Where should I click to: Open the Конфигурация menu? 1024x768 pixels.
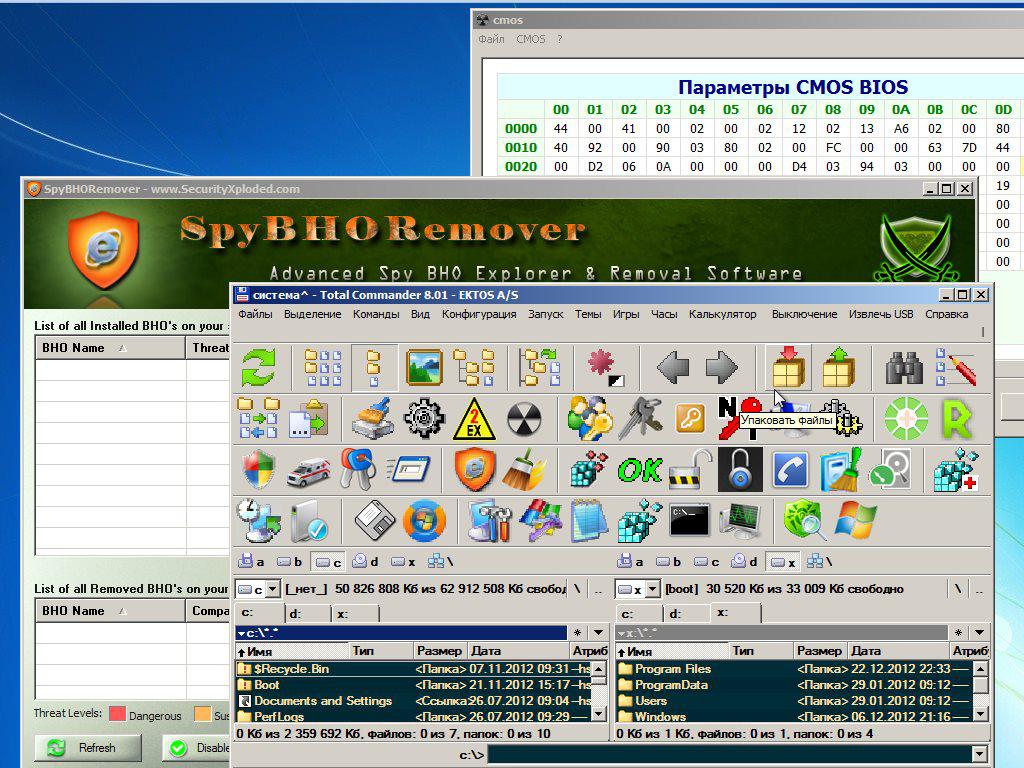pyautogui.click(x=479, y=314)
